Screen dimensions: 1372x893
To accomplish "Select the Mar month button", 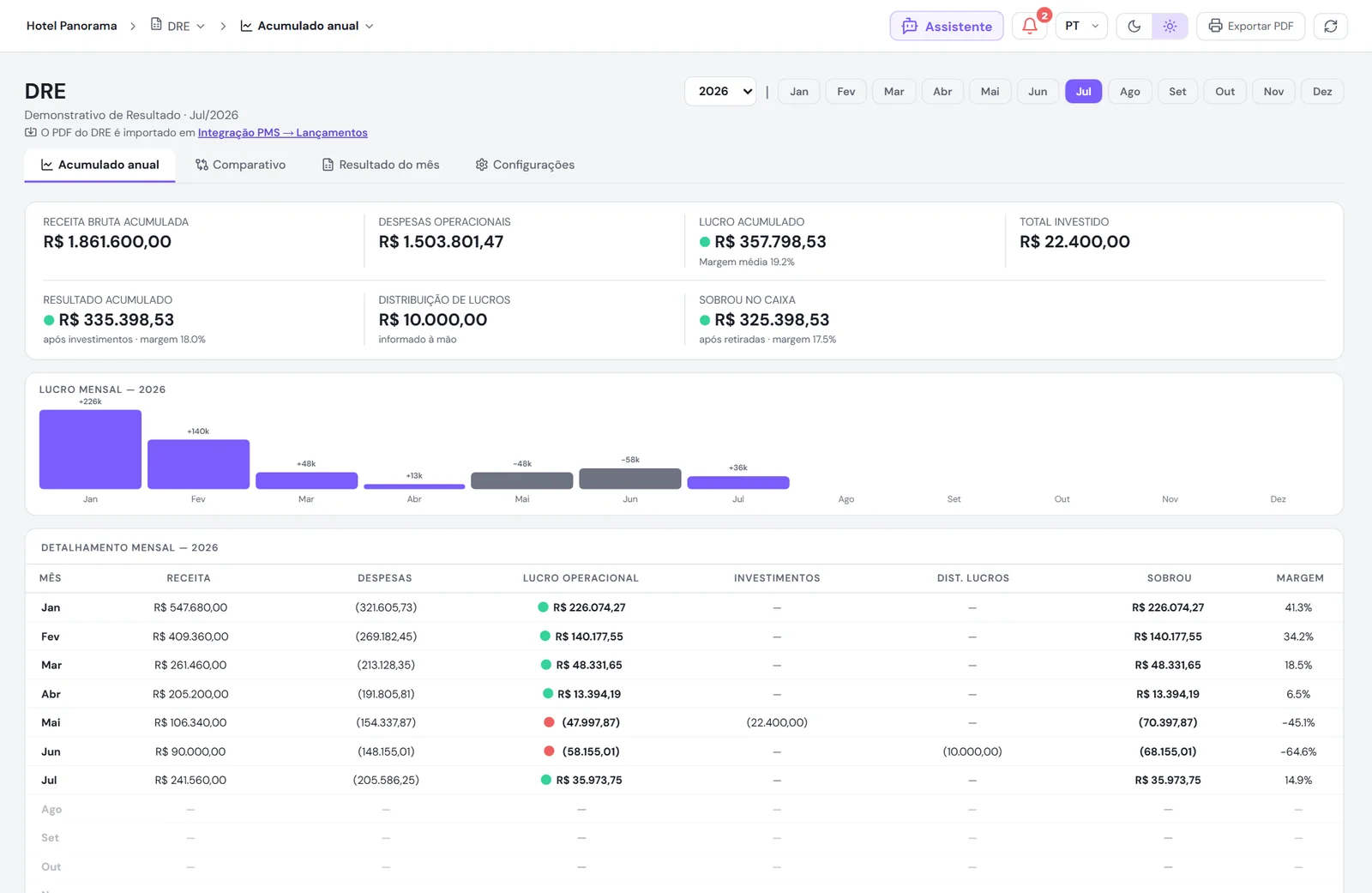I will [894, 91].
